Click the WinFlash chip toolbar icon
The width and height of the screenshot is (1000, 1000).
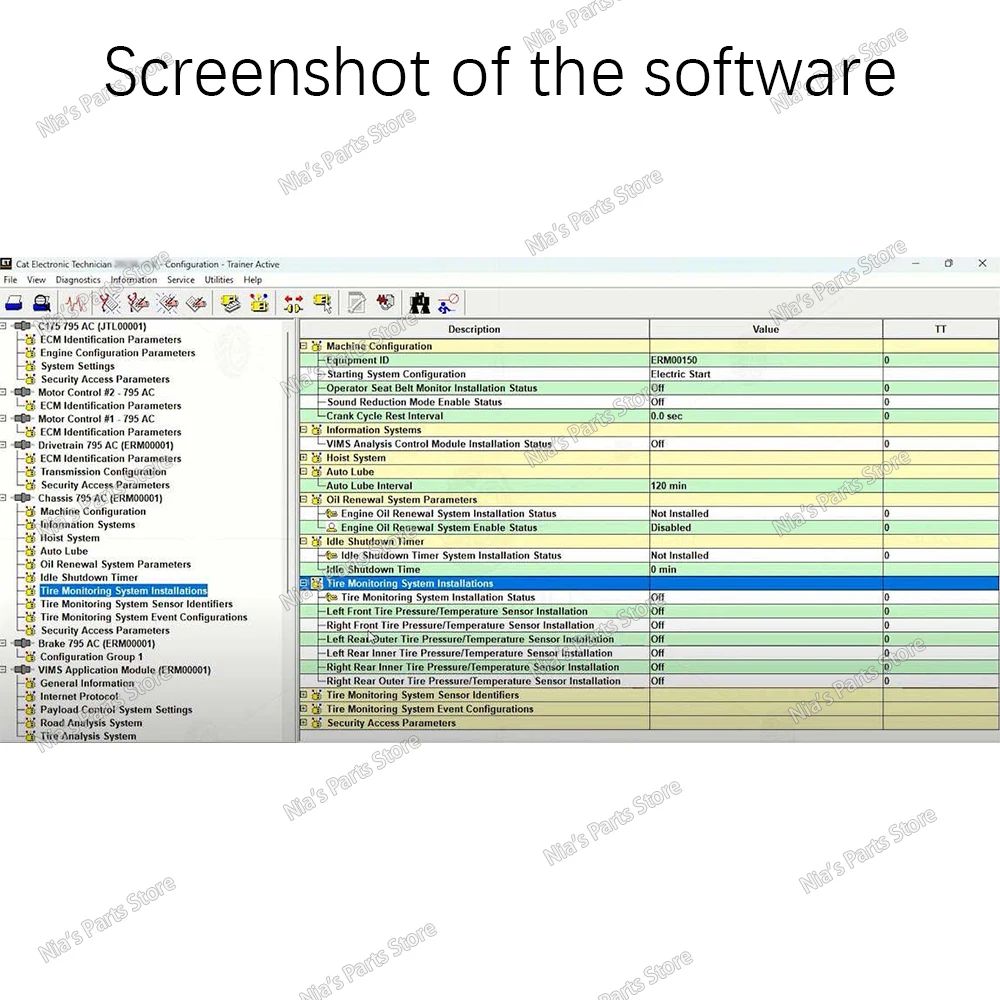386,302
